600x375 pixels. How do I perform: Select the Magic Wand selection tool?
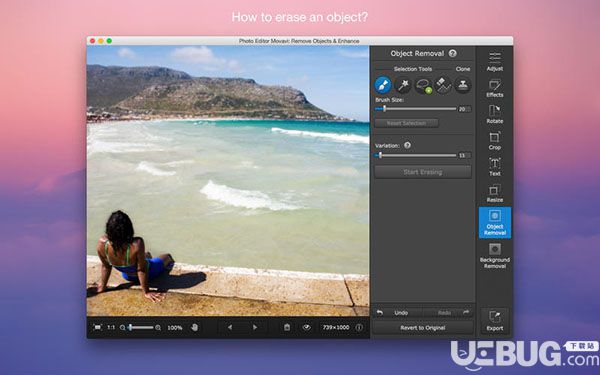pos(403,85)
